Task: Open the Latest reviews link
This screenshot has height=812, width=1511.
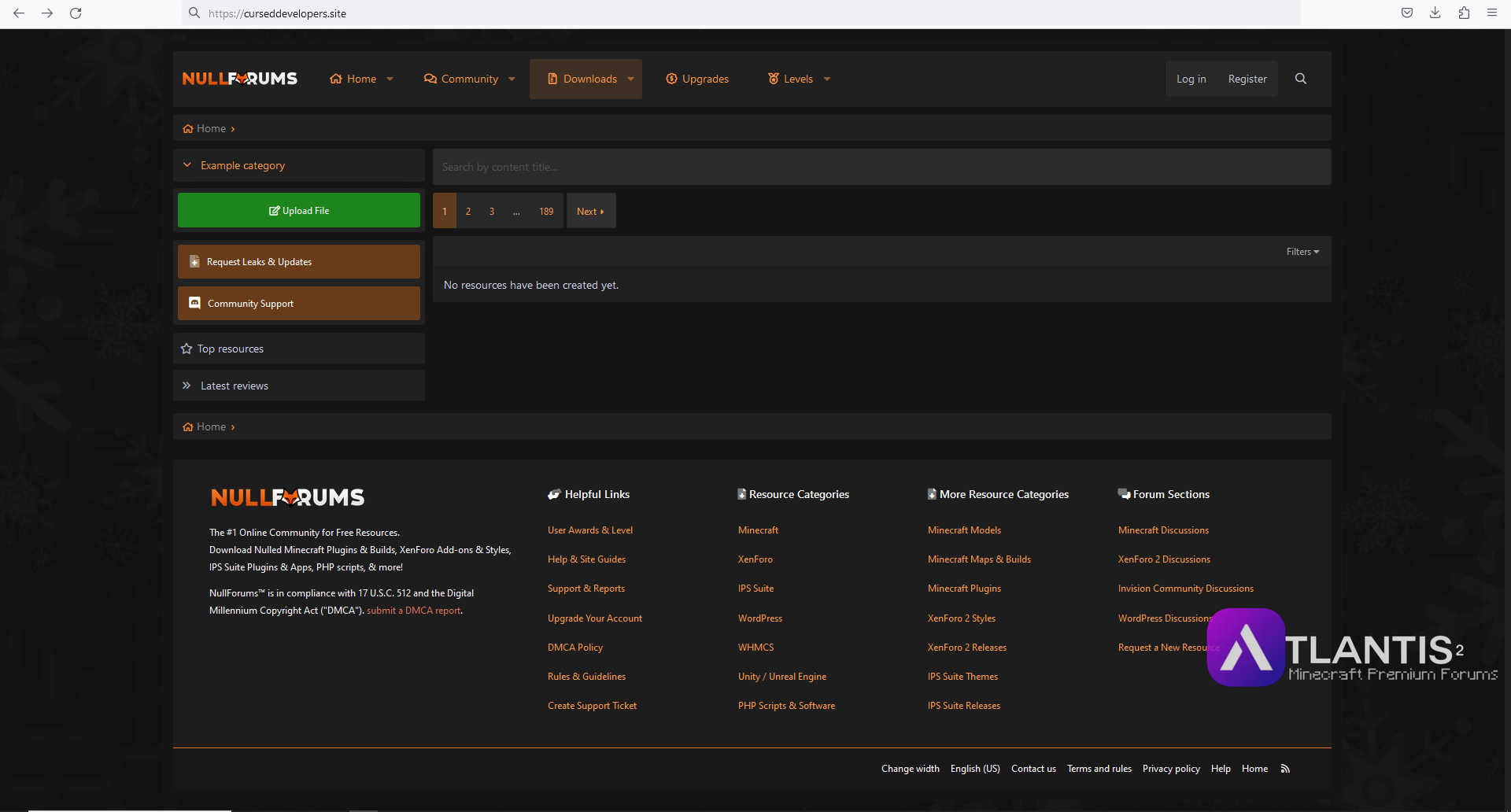Action: click(x=235, y=386)
